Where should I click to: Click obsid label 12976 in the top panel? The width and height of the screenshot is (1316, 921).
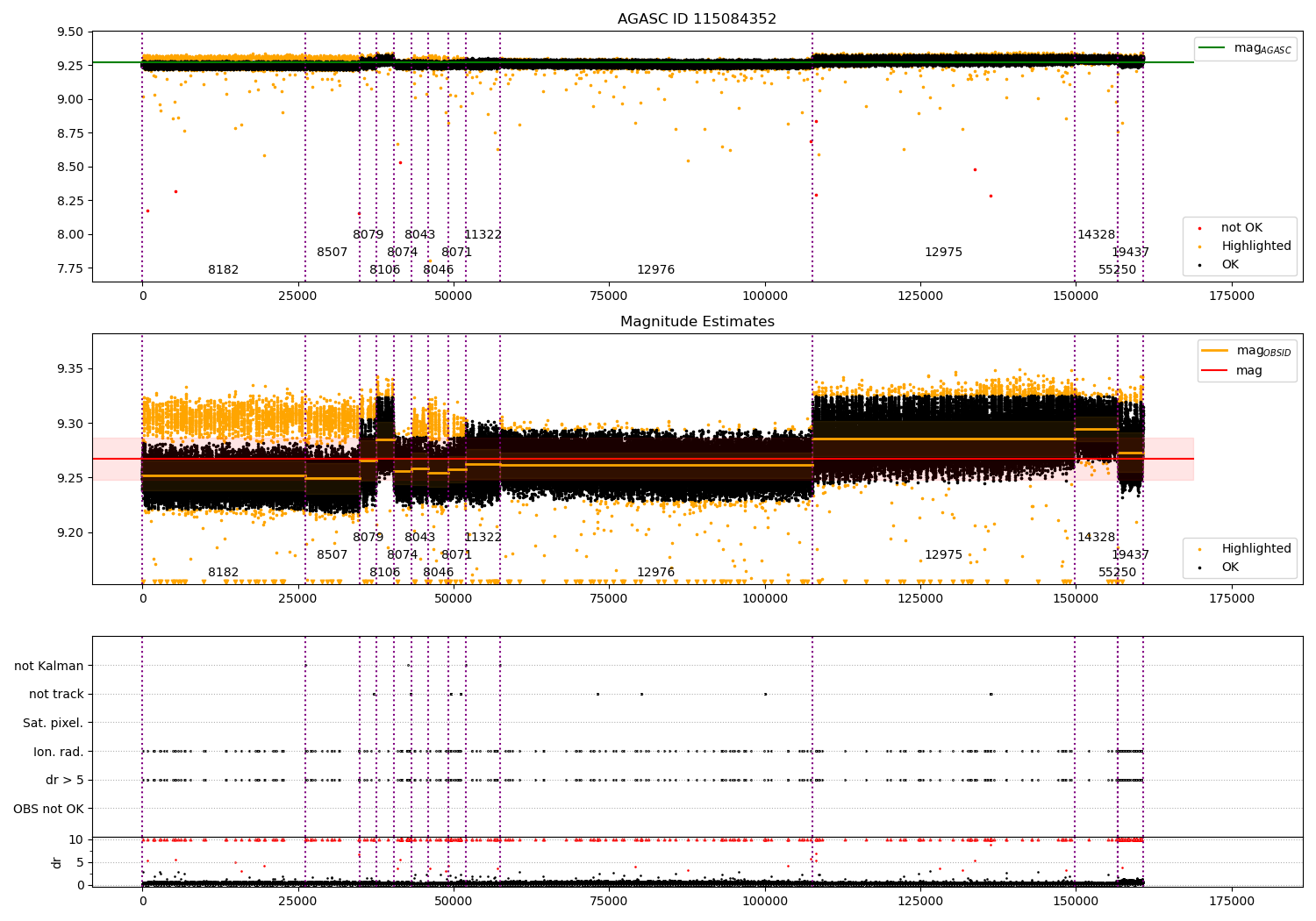(655, 270)
